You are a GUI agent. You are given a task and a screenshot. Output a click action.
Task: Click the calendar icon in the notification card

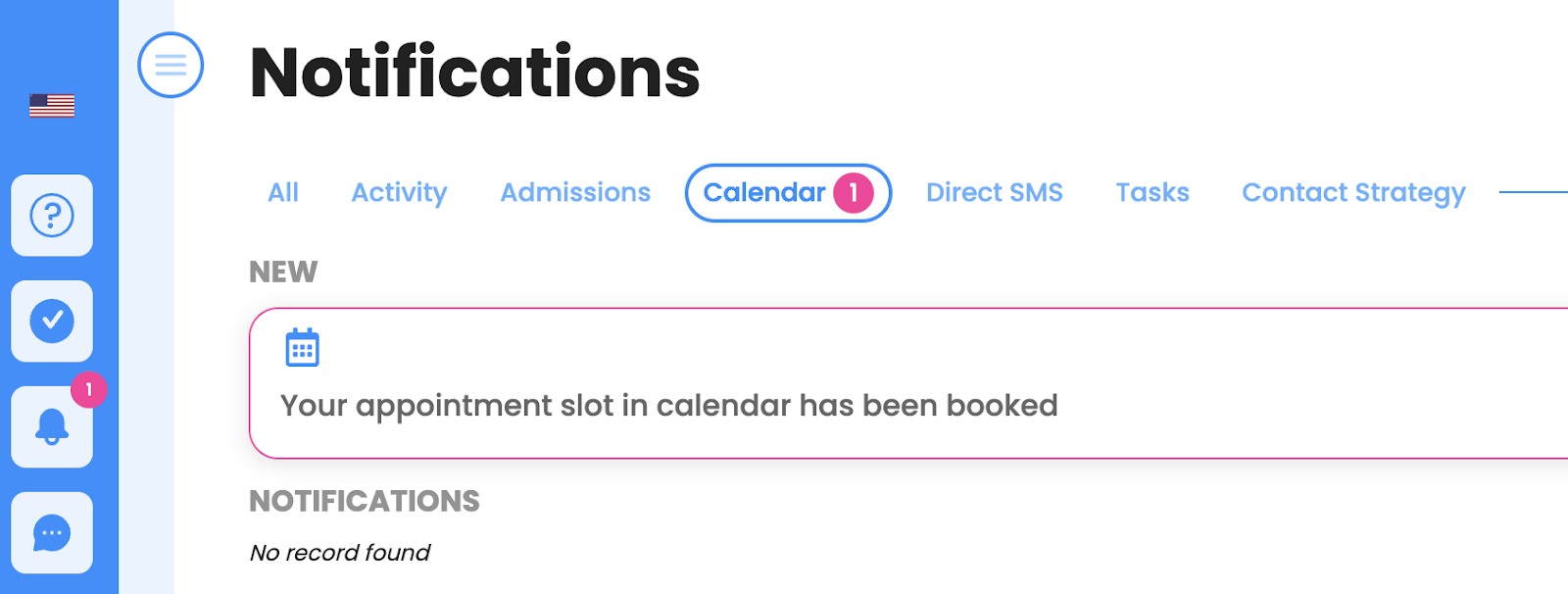[302, 348]
